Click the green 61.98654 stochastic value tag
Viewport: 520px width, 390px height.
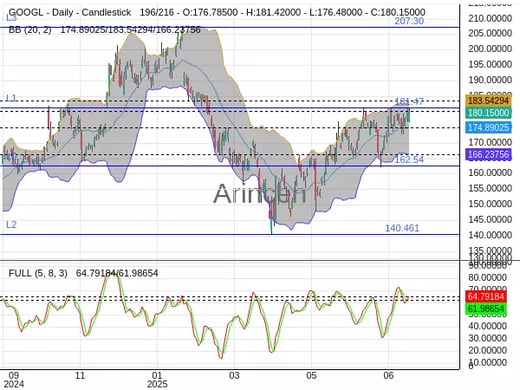click(x=486, y=309)
